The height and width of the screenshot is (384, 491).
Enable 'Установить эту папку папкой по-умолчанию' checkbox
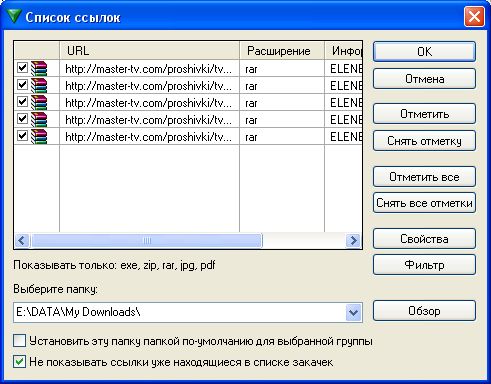click(19, 341)
